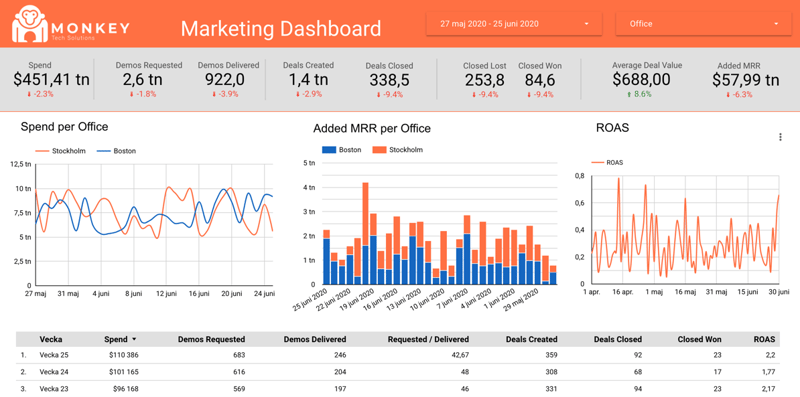Click the Vecka 24 row label
The image size is (800, 397).
[x=54, y=371]
